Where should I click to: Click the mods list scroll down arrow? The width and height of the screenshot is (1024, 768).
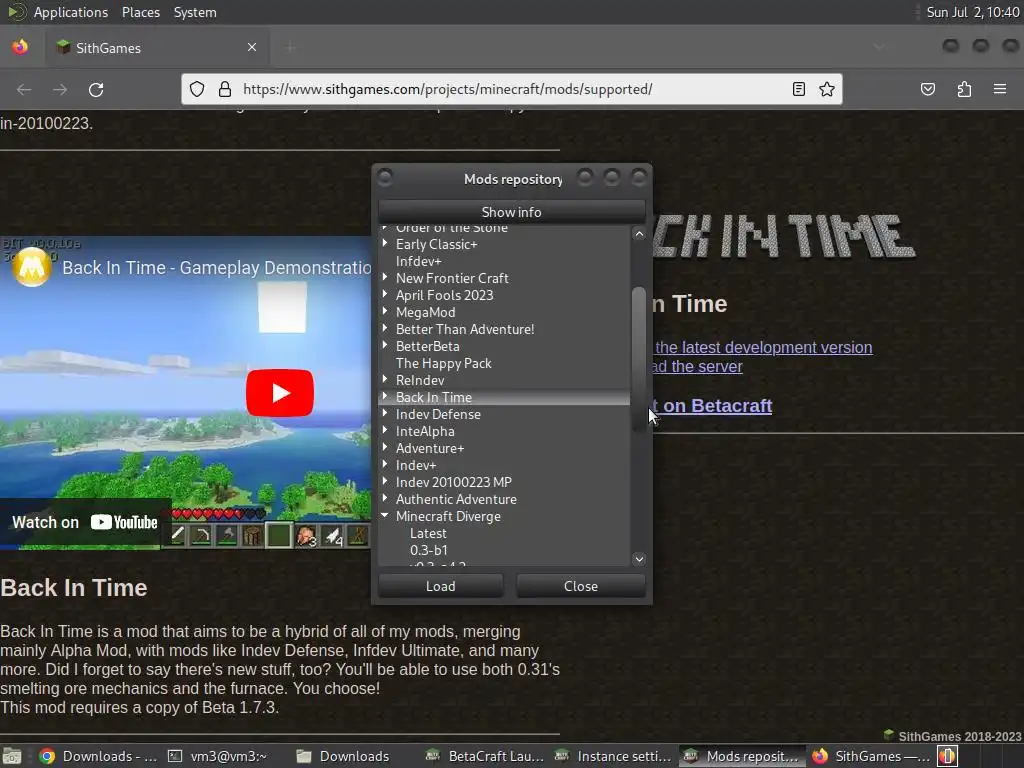(639, 559)
